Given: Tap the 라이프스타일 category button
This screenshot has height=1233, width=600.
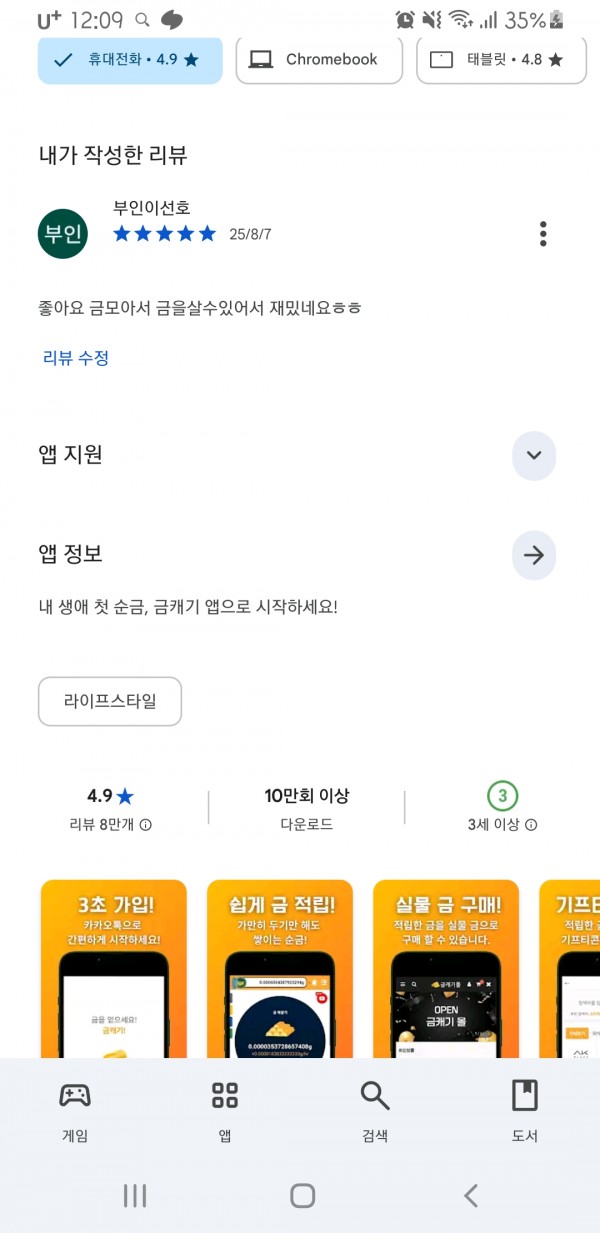Looking at the screenshot, I should pyautogui.click(x=110, y=702).
